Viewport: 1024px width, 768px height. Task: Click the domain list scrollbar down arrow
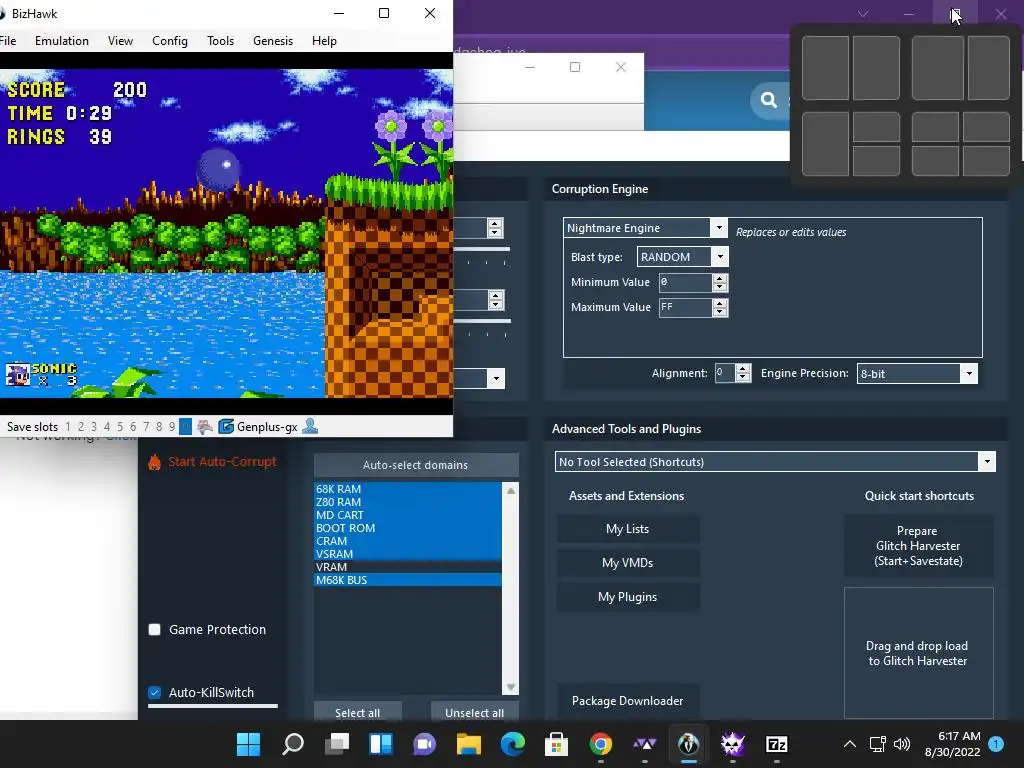tap(511, 687)
